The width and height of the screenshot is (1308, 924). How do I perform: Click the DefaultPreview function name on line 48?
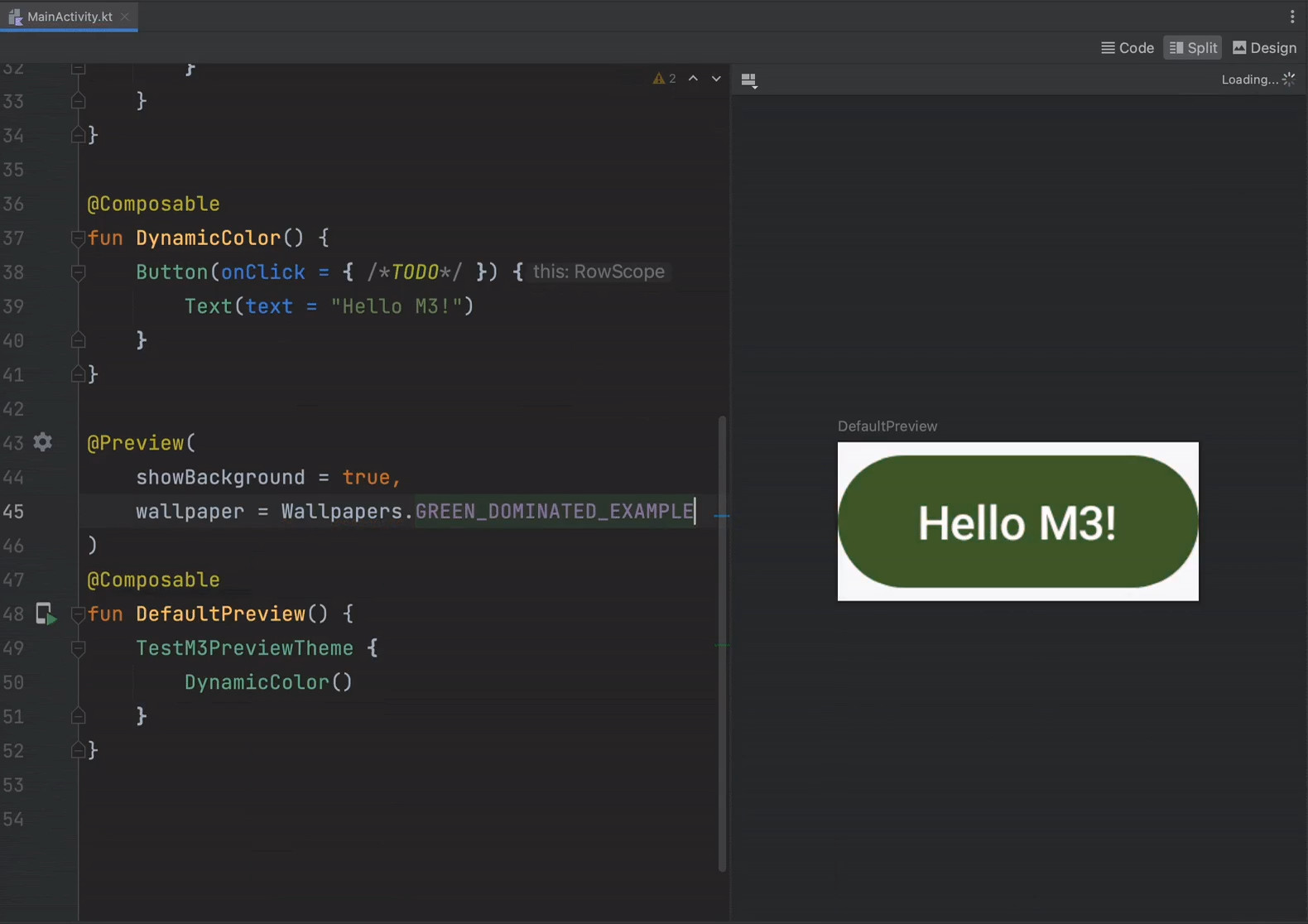click(221, 614)
